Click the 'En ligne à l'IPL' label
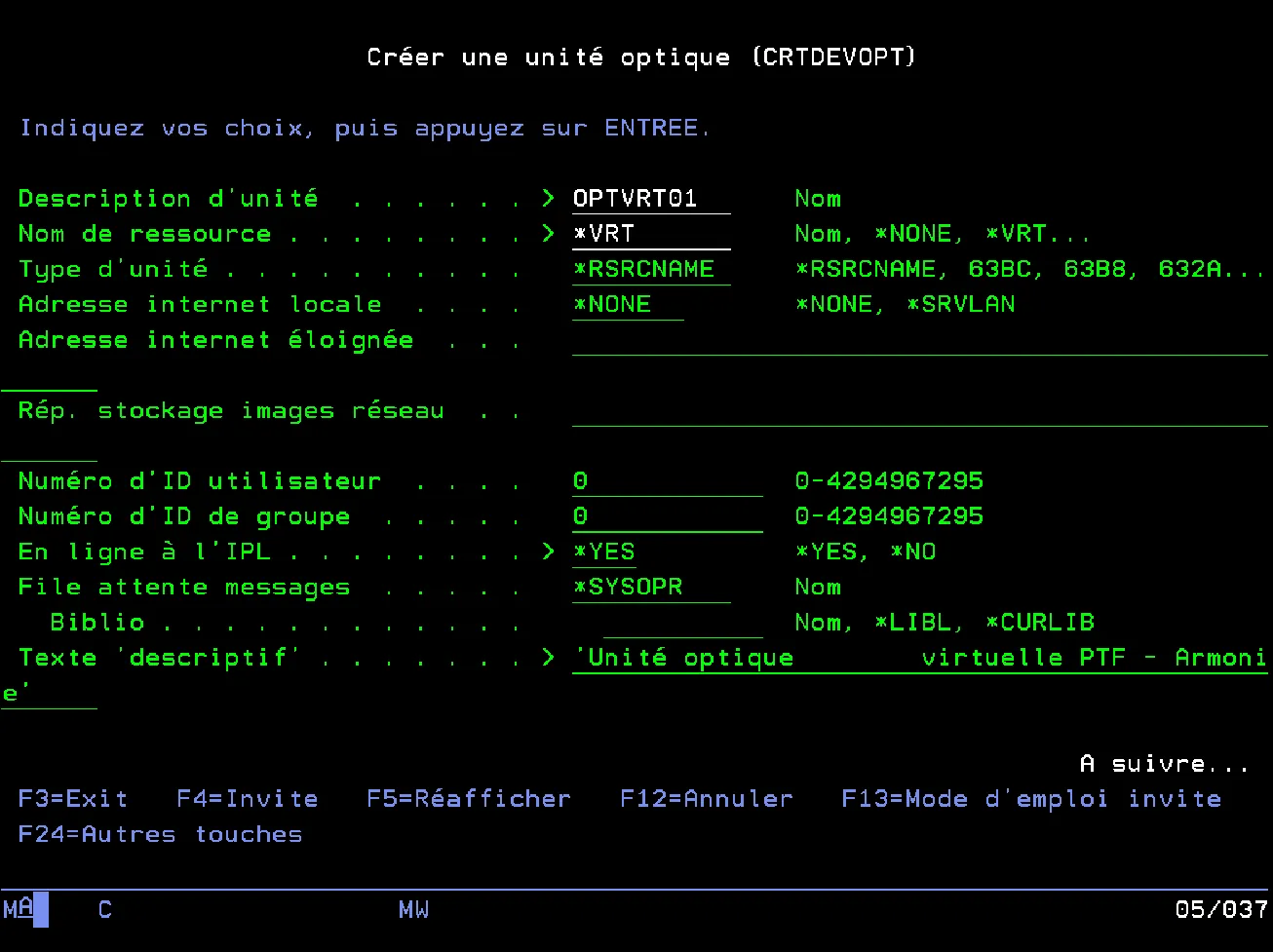 pos(144,552)
